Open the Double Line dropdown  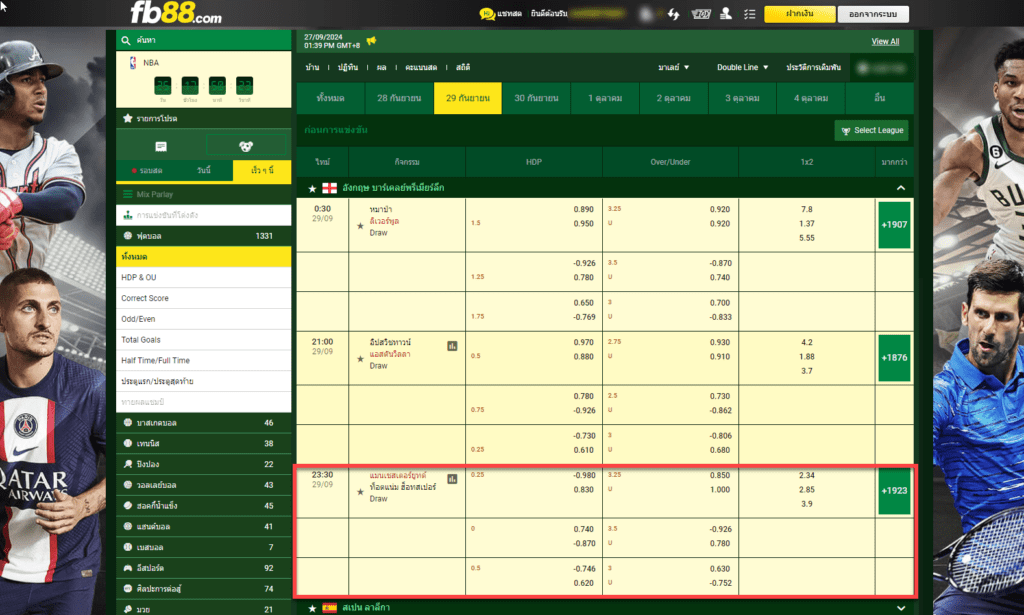tap(743, 67)
